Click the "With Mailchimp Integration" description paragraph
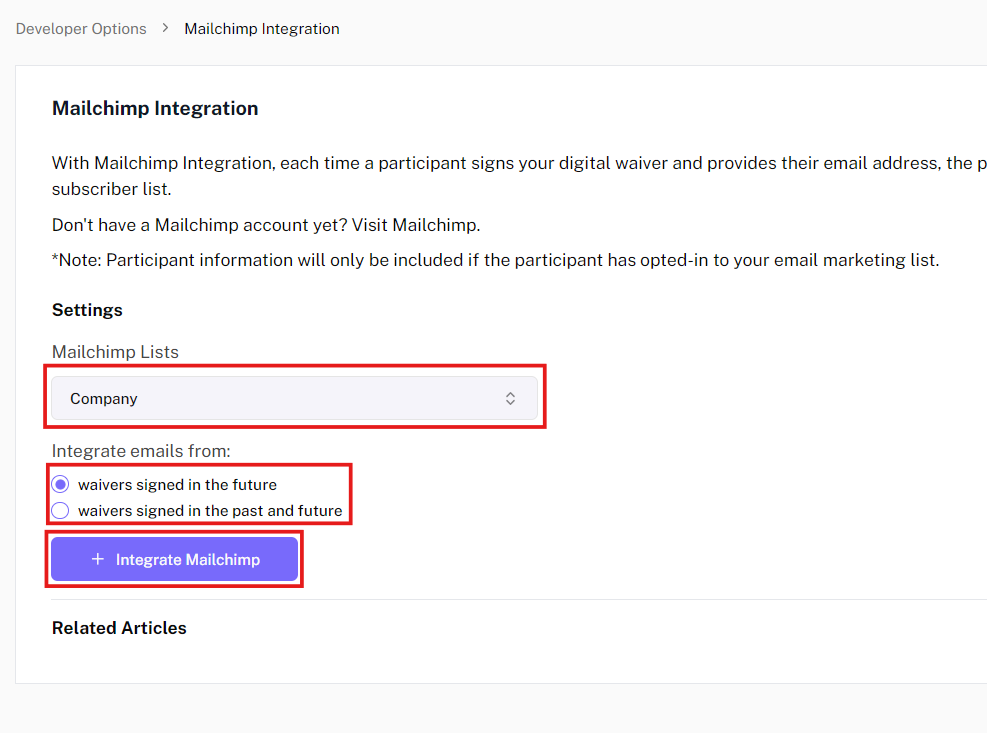 [500, 164]
